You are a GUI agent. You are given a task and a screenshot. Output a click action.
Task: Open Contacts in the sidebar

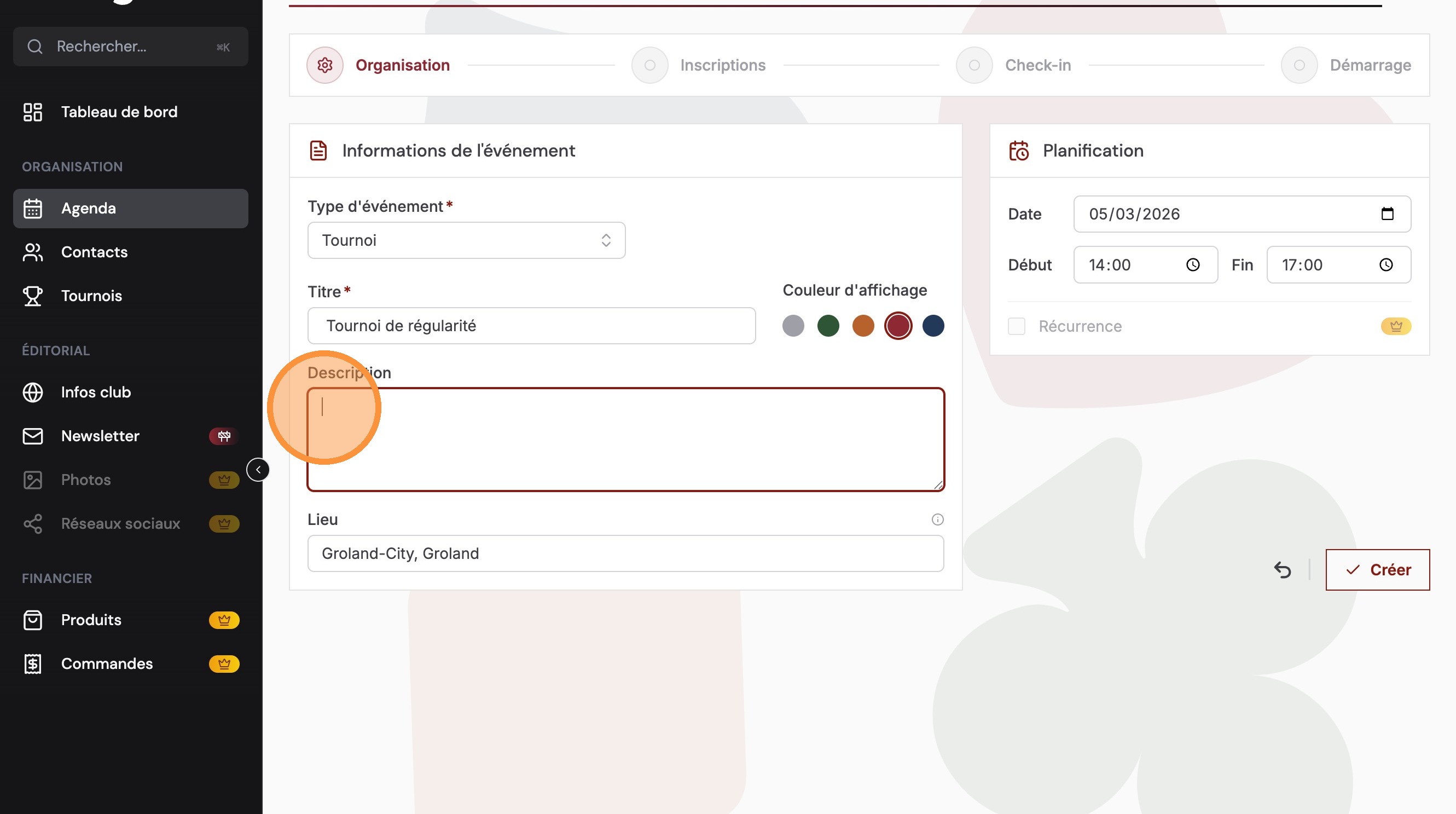point(94,252)
